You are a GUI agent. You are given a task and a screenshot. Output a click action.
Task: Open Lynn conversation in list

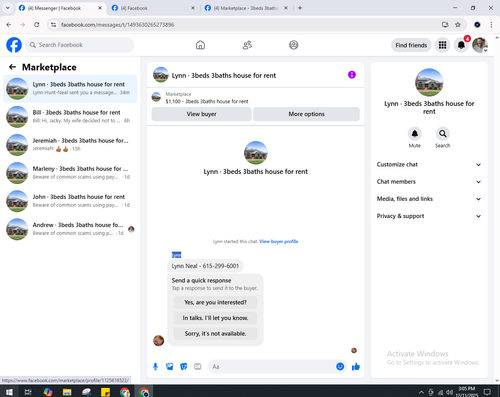click(x=70, y=89)
